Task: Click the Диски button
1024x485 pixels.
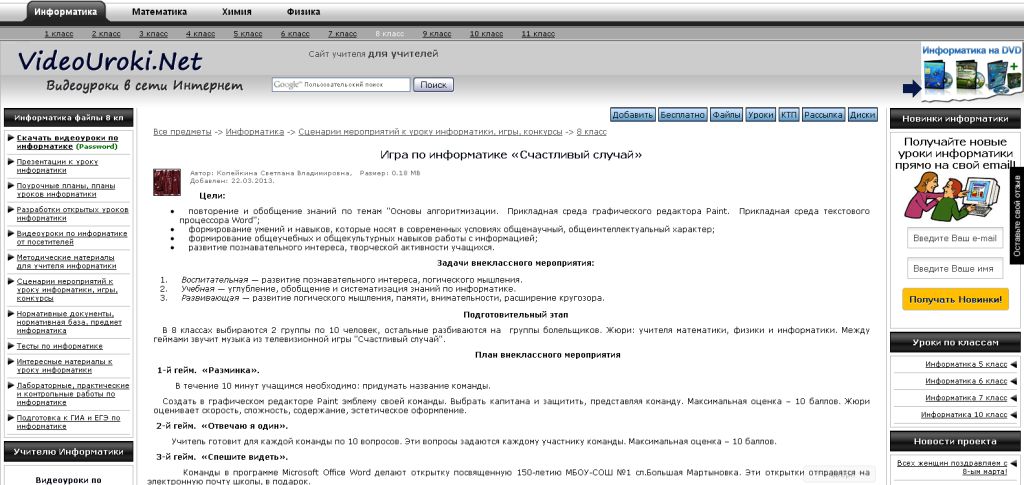Action: (862, 115)
